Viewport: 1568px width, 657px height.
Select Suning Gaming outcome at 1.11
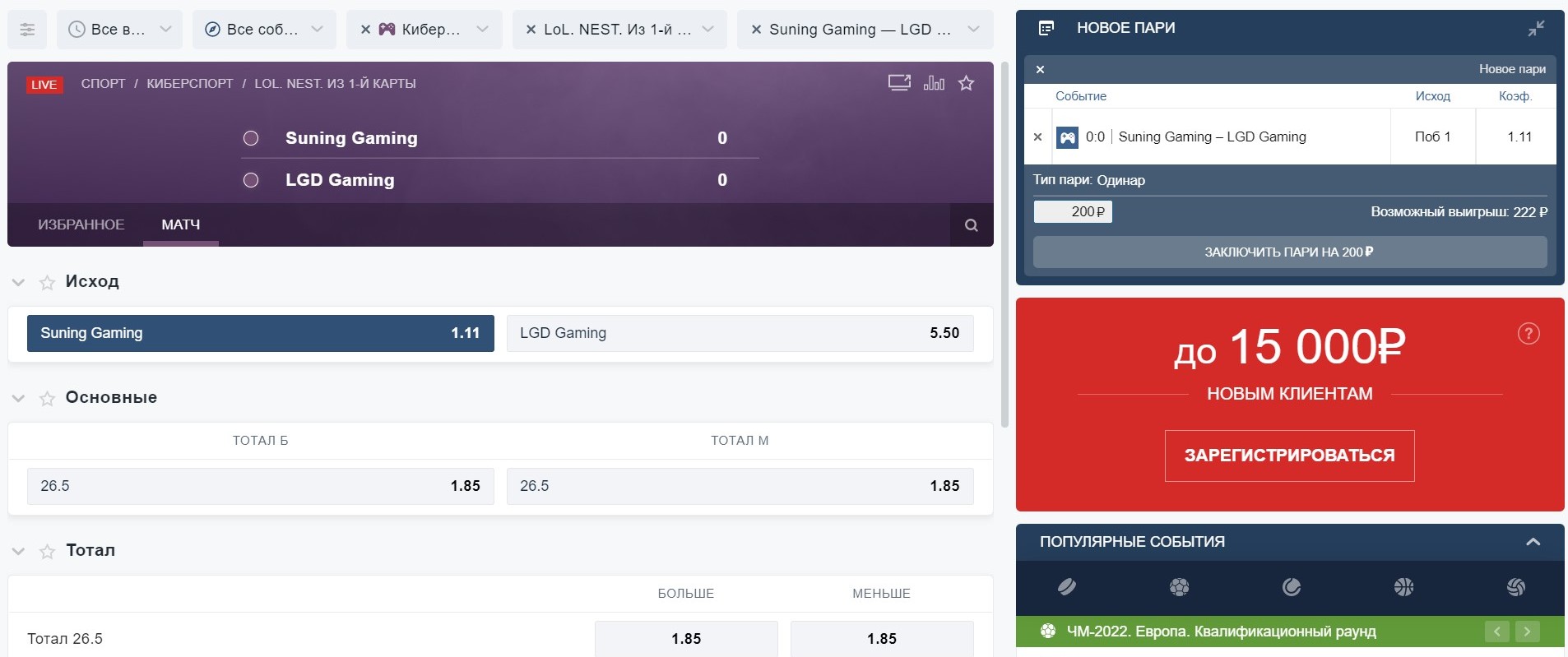261,333
